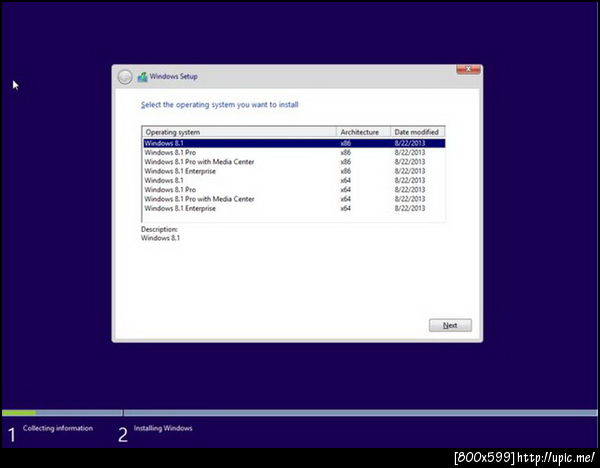This screenshot has width=600, height=468.
Task: Click date 8/22/2013 in Windows 8.1 Pro x86 row
Action: (x=410, y=152)
